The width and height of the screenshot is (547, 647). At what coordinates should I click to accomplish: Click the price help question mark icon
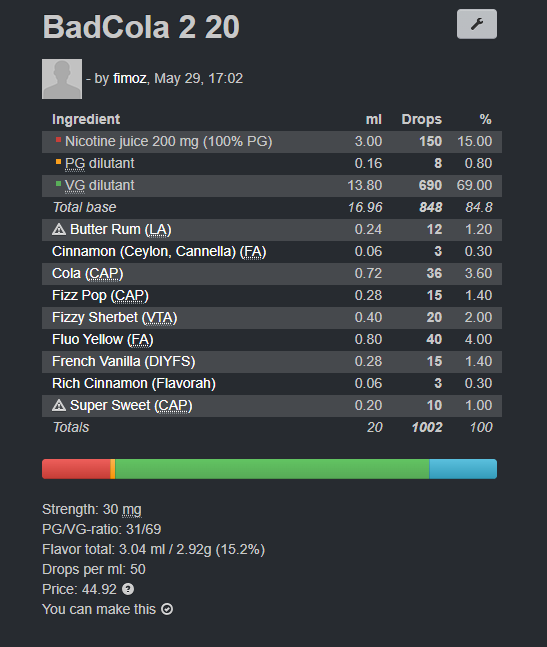tap(128, 589)
